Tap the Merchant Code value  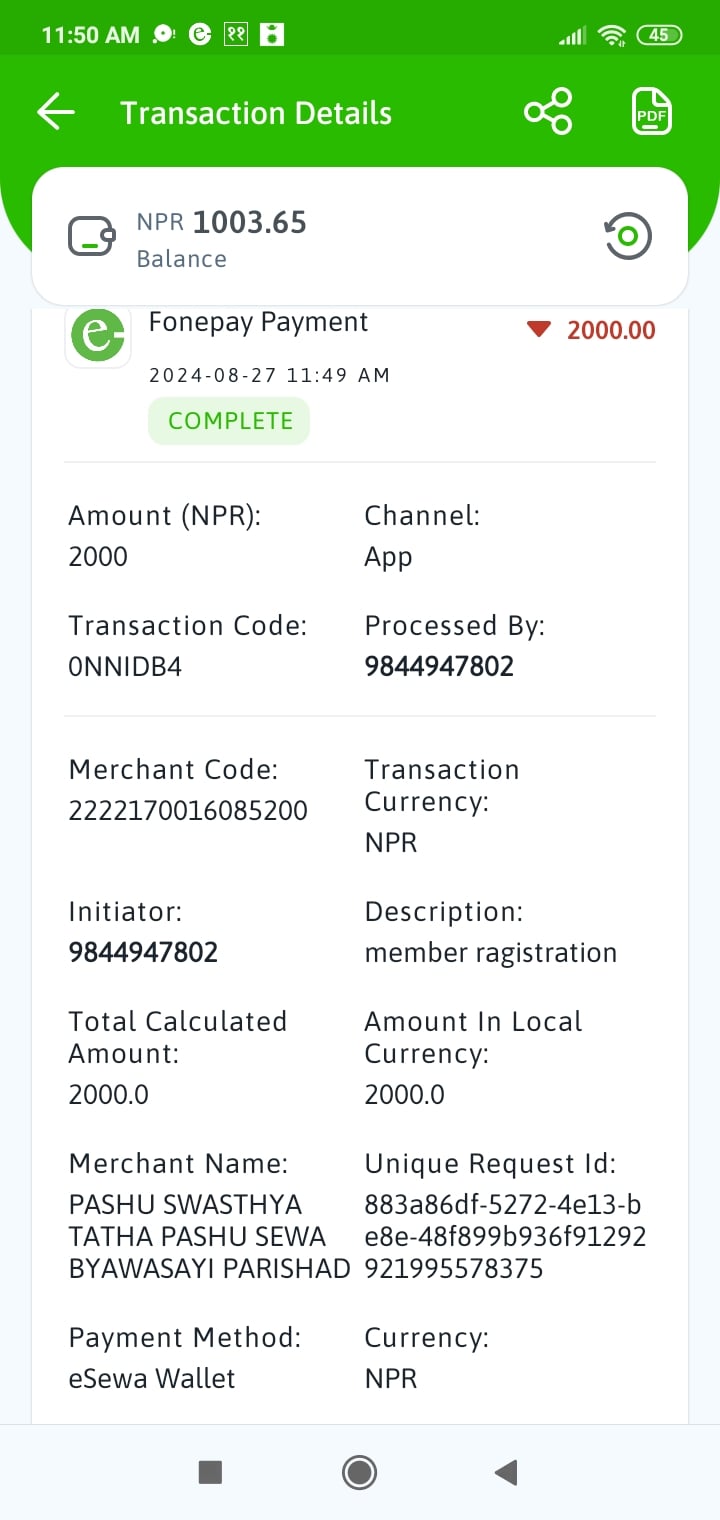pyautogui.click(x=188, y=810)
